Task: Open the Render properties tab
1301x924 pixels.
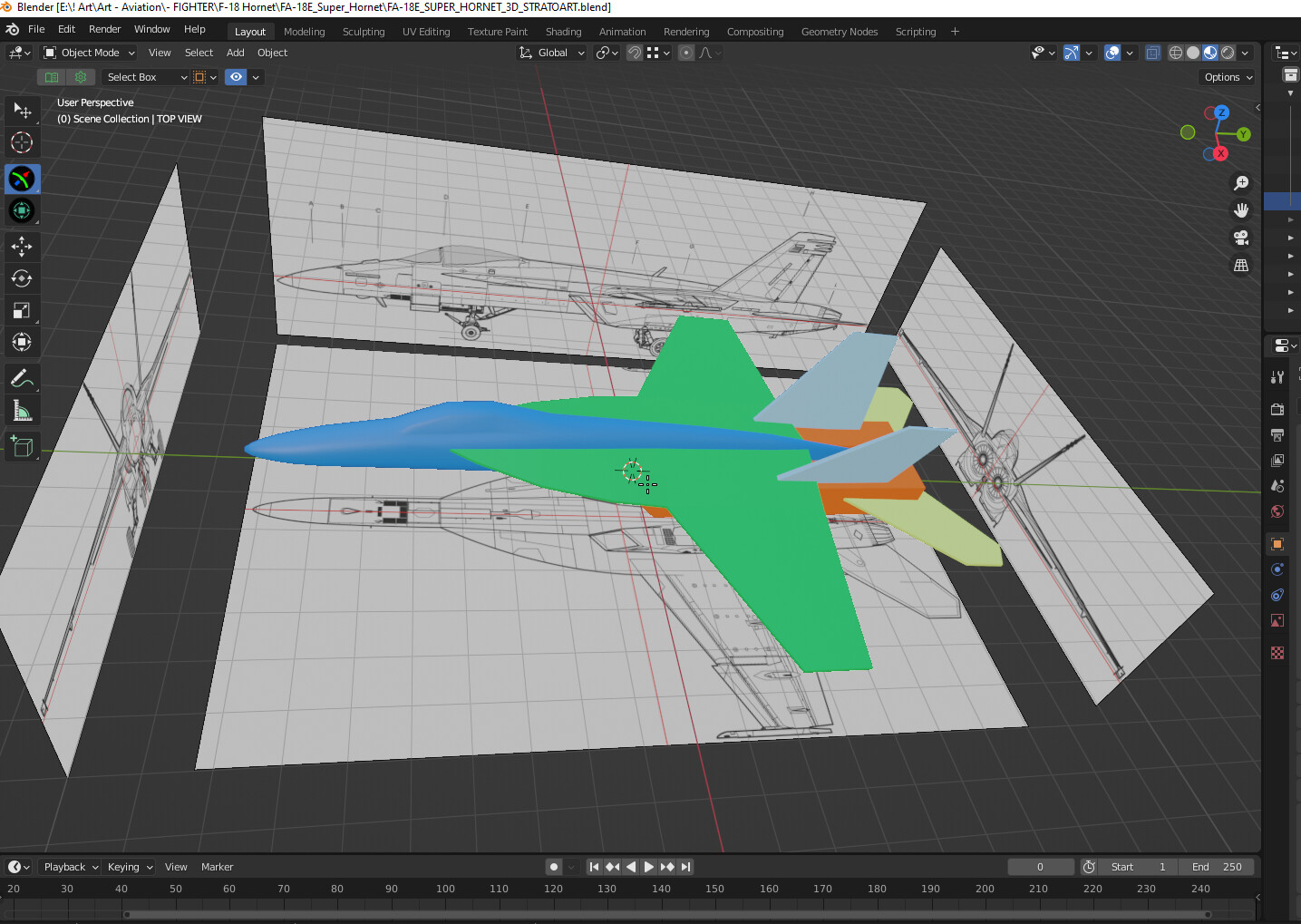Action: tap(1277, 410)
